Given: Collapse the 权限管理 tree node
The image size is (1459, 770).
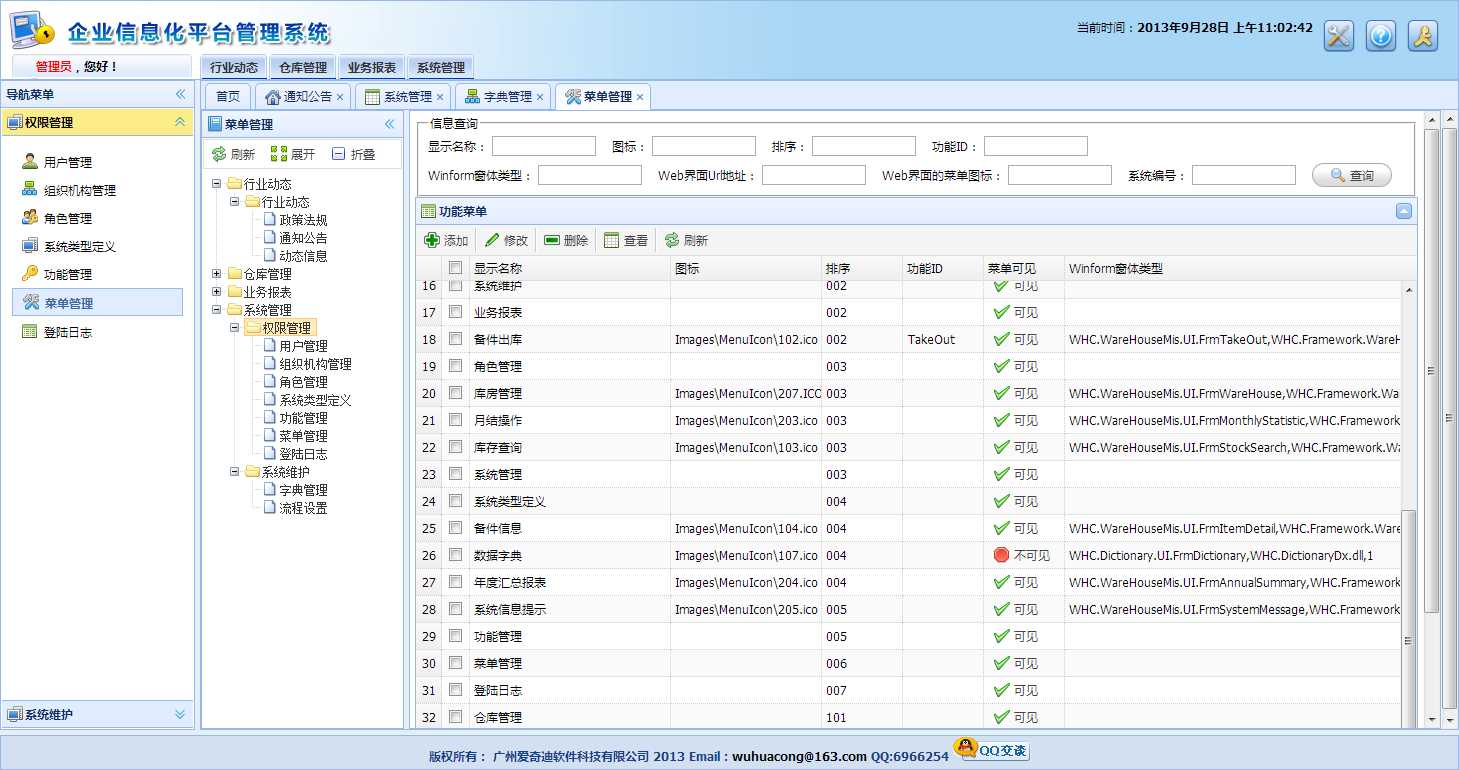Looking at the screenshot, I should pyautogui.click(x=235, y=328).
